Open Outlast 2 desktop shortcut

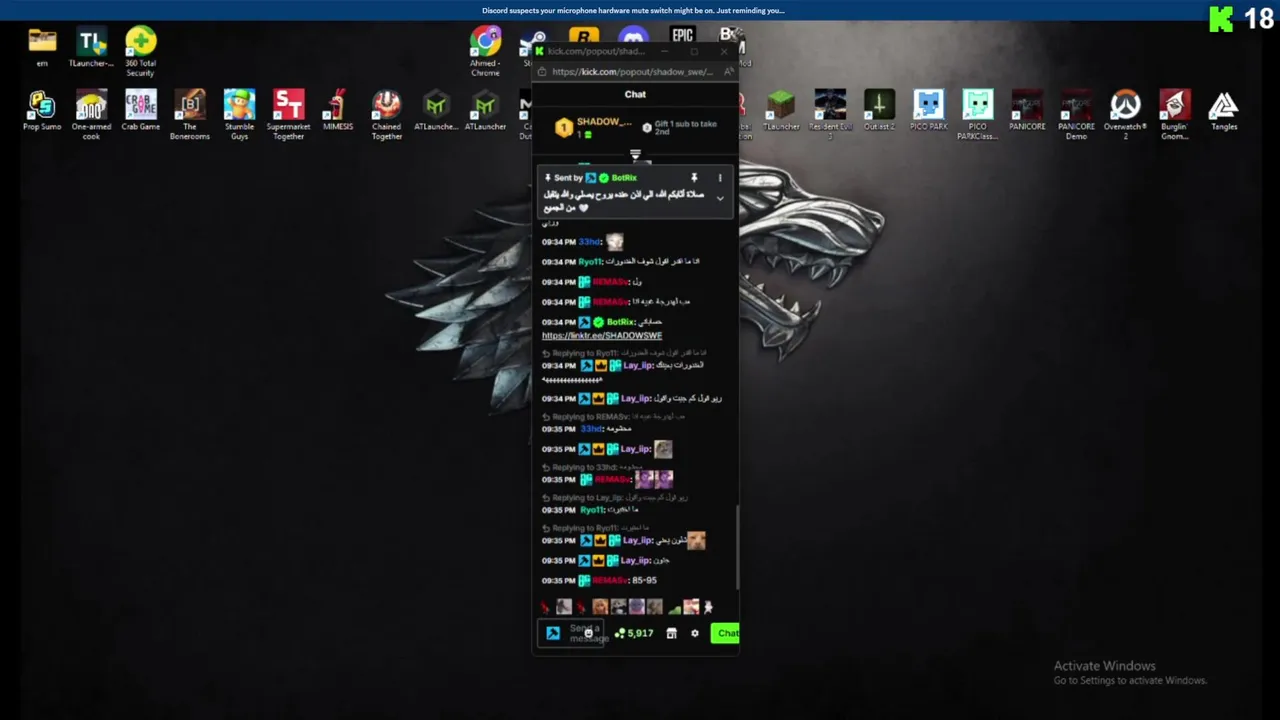[x=879, y=110]
